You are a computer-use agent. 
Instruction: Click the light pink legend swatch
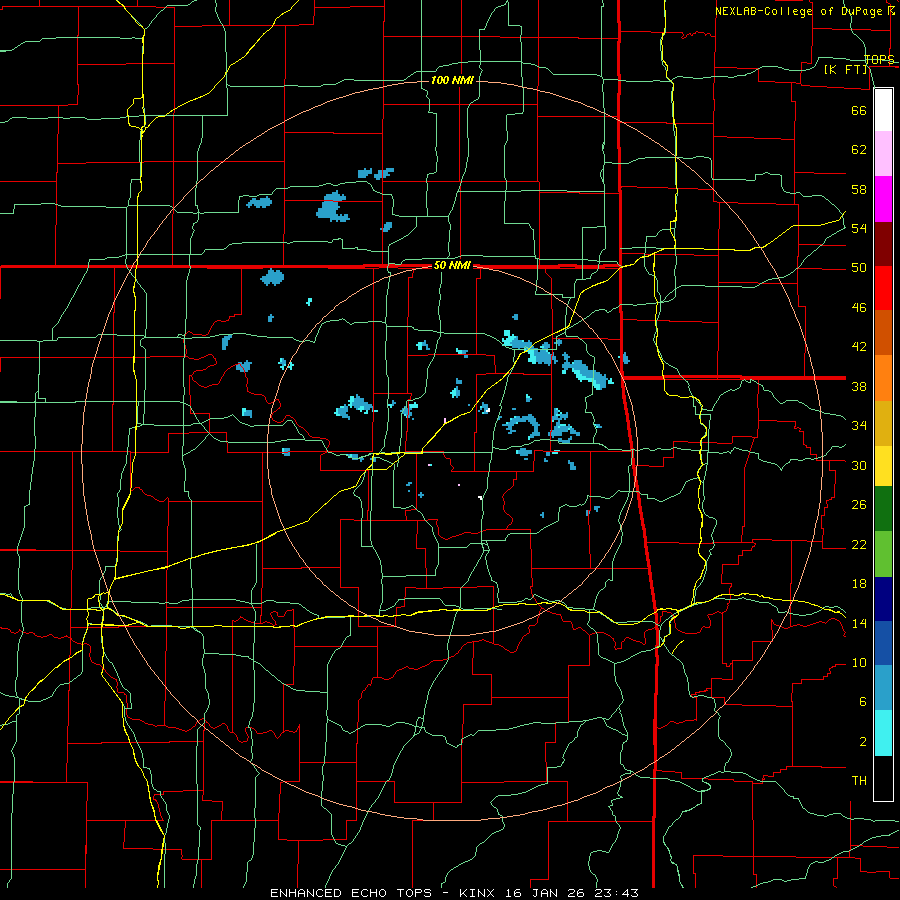pos(883,153)
